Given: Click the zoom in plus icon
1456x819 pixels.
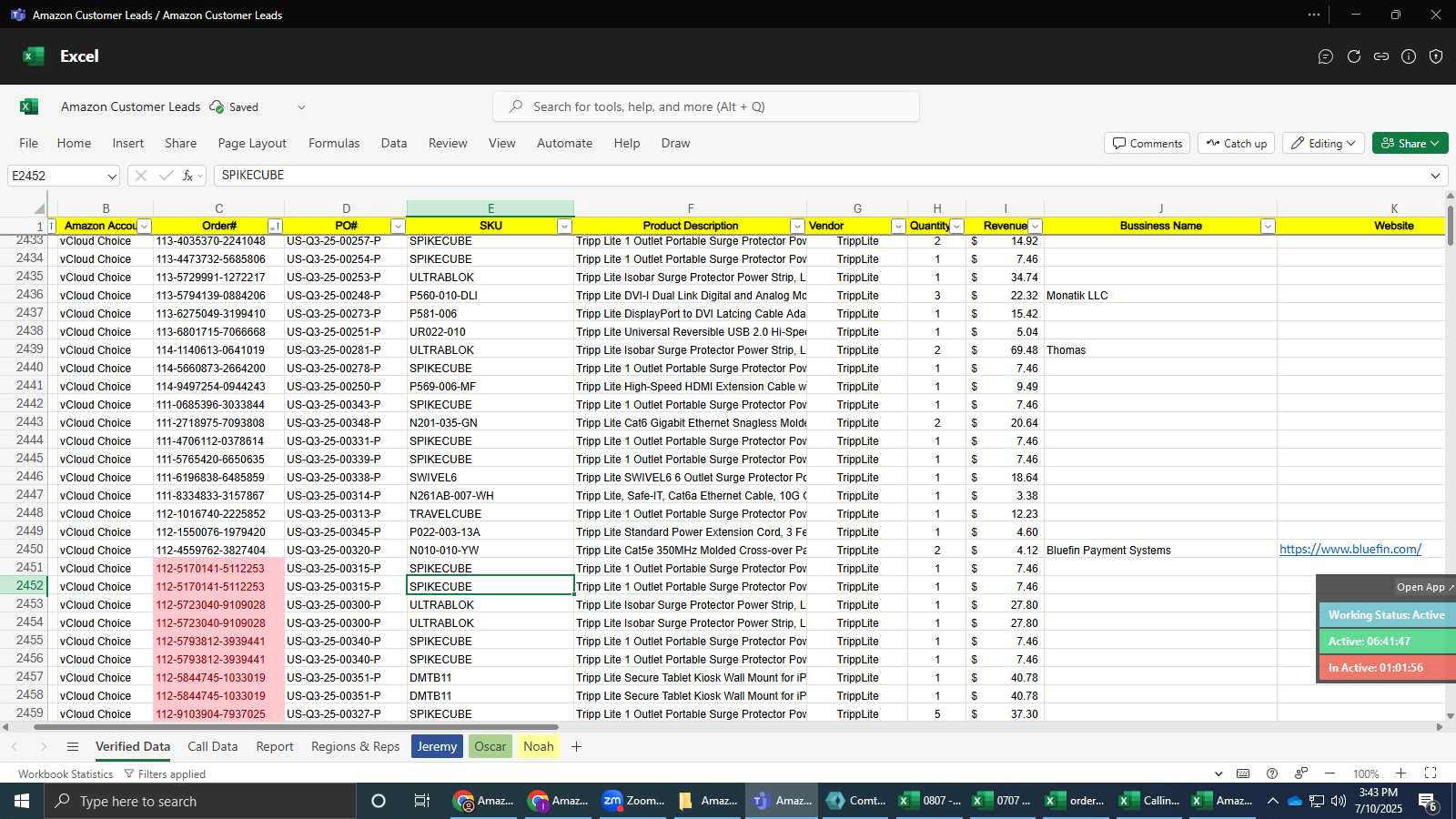Looking at the screenshot, I should (1401, 773).
